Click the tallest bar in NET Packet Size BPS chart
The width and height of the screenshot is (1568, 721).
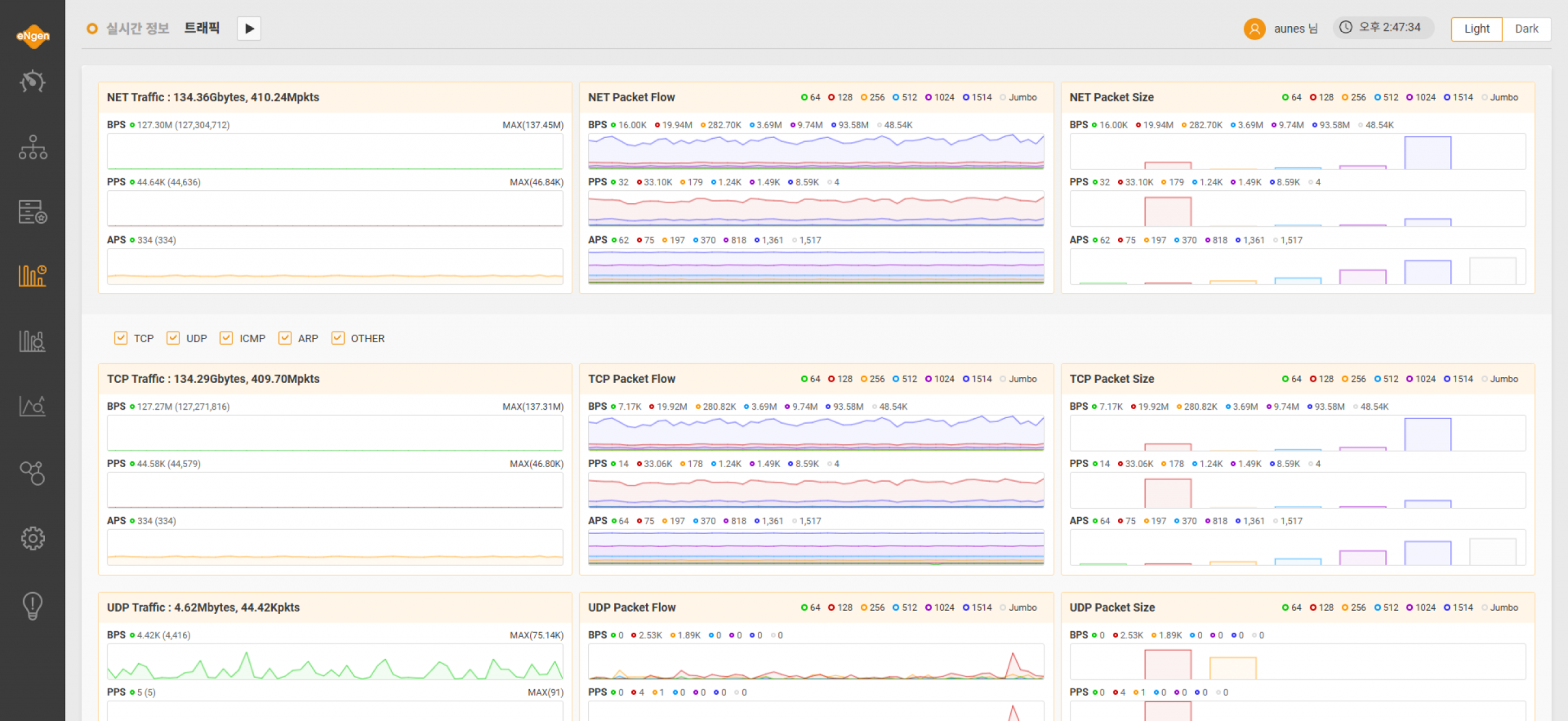1428,153
